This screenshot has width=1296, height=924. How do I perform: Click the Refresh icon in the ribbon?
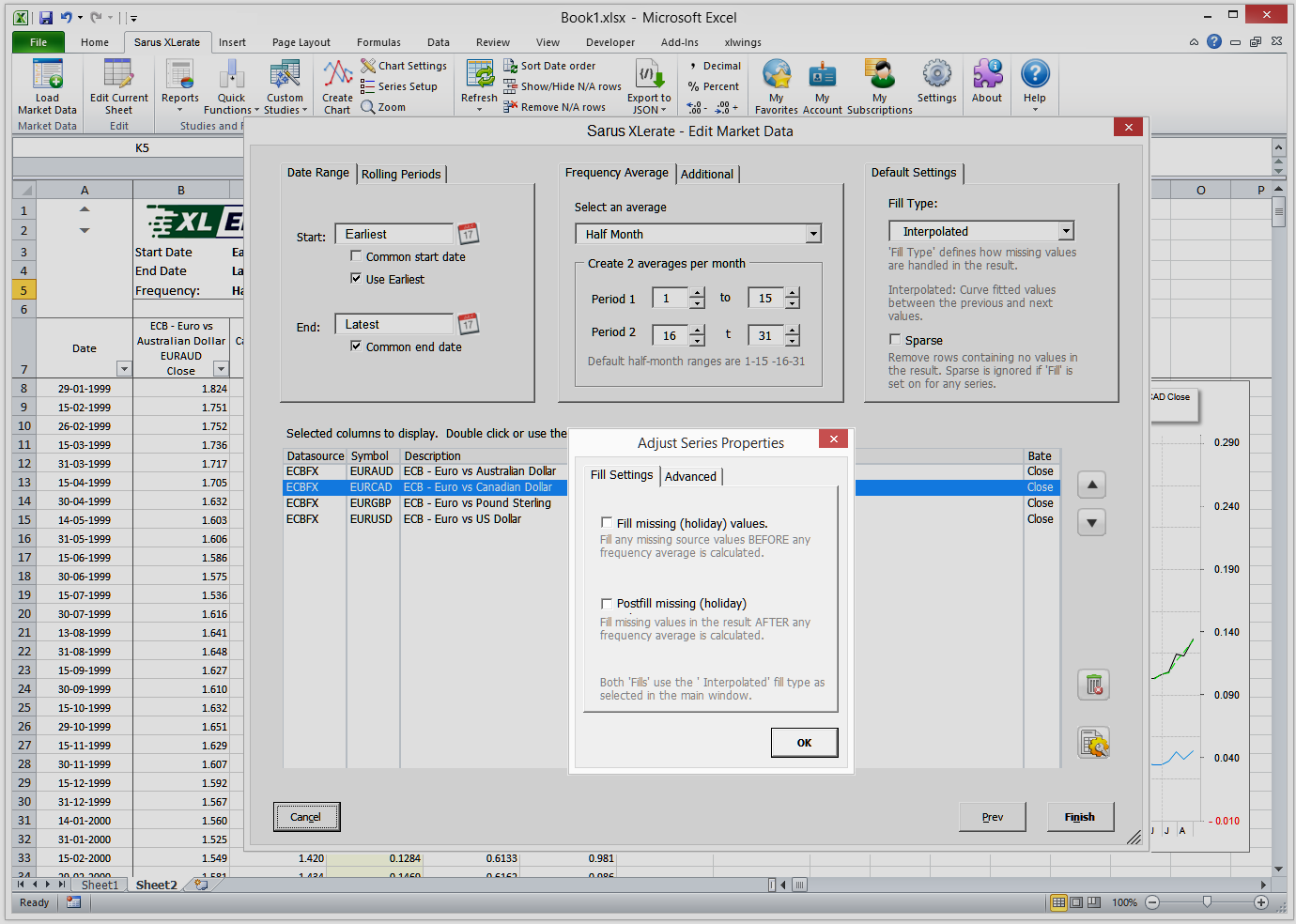[479, 75]
